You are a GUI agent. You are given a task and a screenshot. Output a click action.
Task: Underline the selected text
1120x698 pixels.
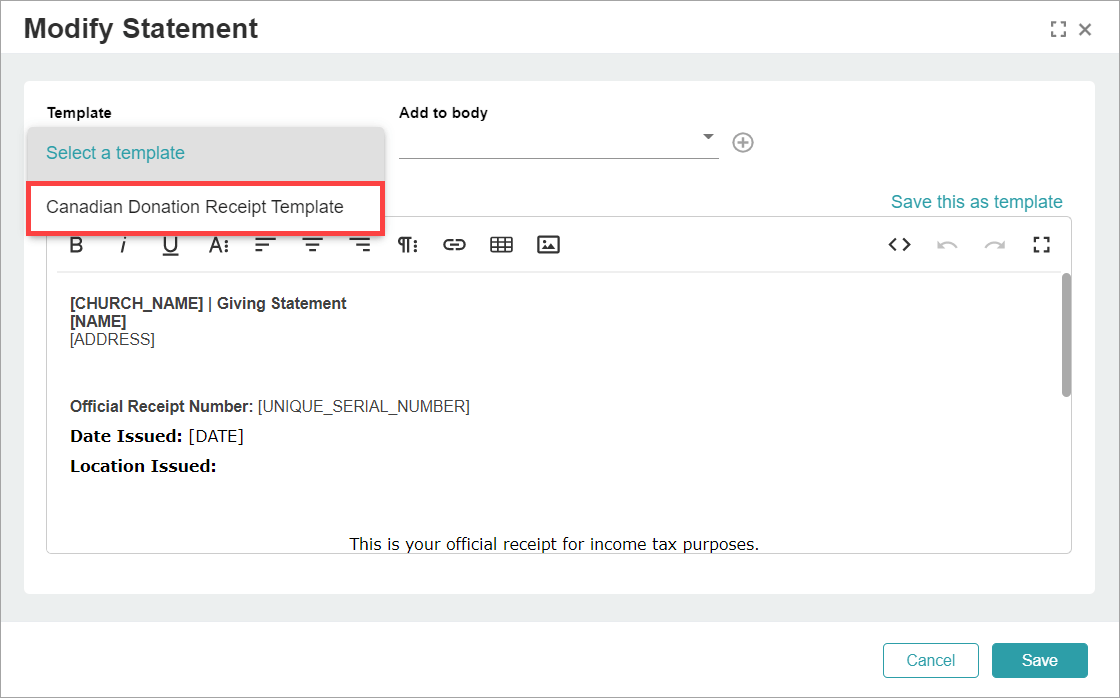tap(170, 245)
